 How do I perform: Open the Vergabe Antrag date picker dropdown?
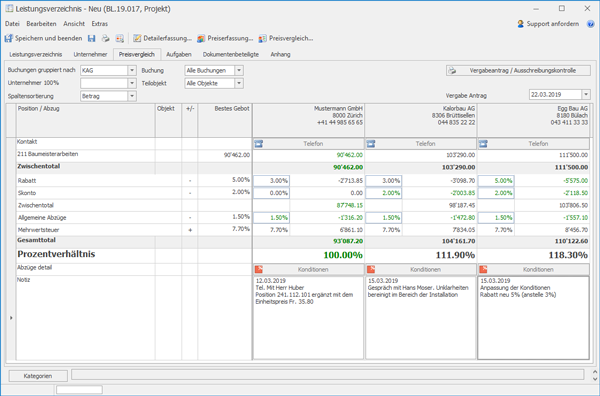point(586,95)
